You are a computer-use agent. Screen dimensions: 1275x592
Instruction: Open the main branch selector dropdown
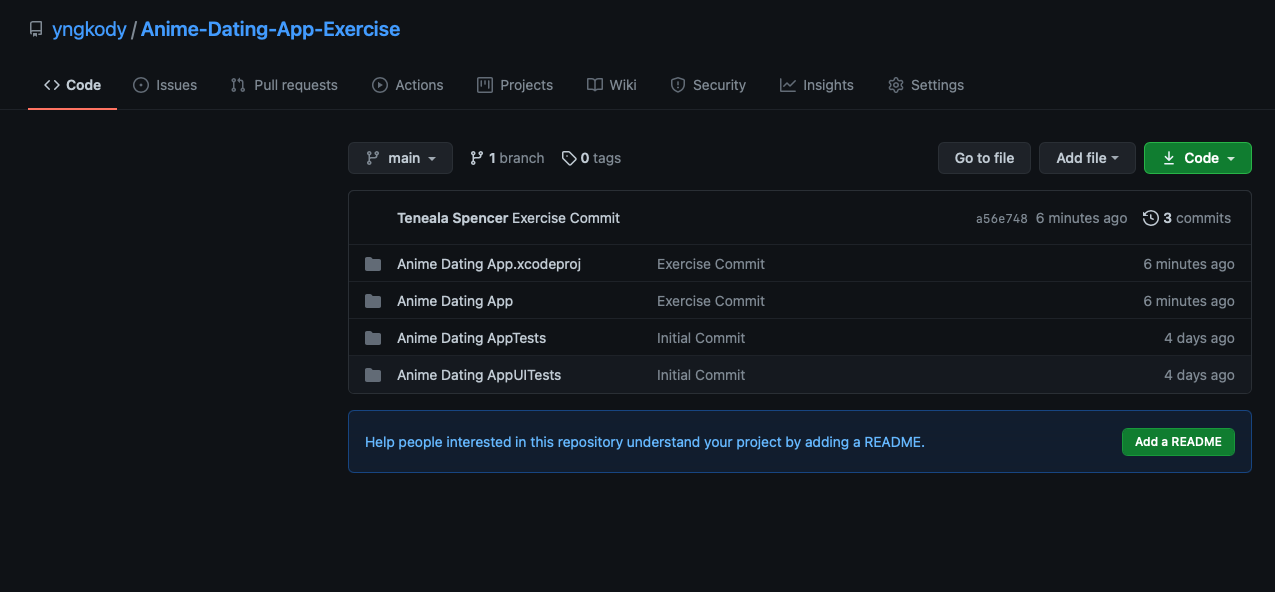(x=400, y=158)
